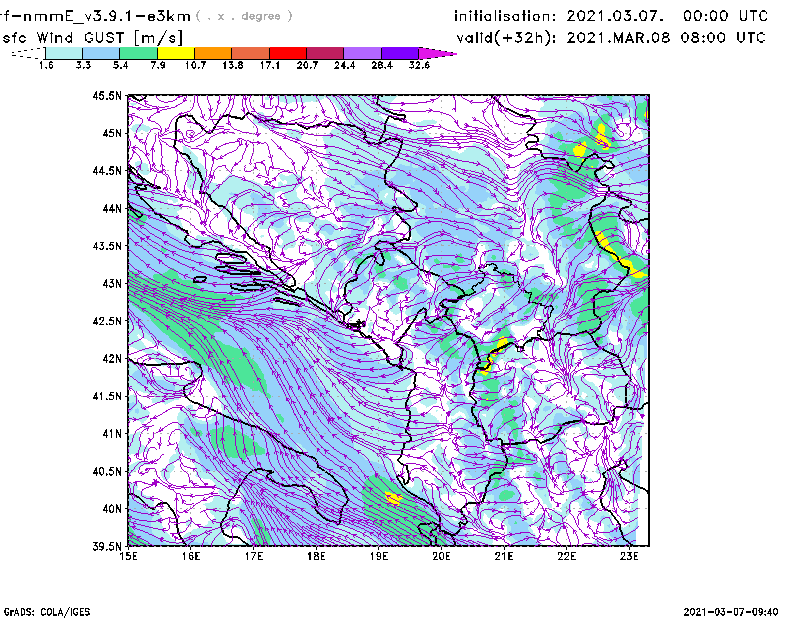Click the 39.5N latitude label
This screenshot has height=618, width=800.
coord(107,547)
